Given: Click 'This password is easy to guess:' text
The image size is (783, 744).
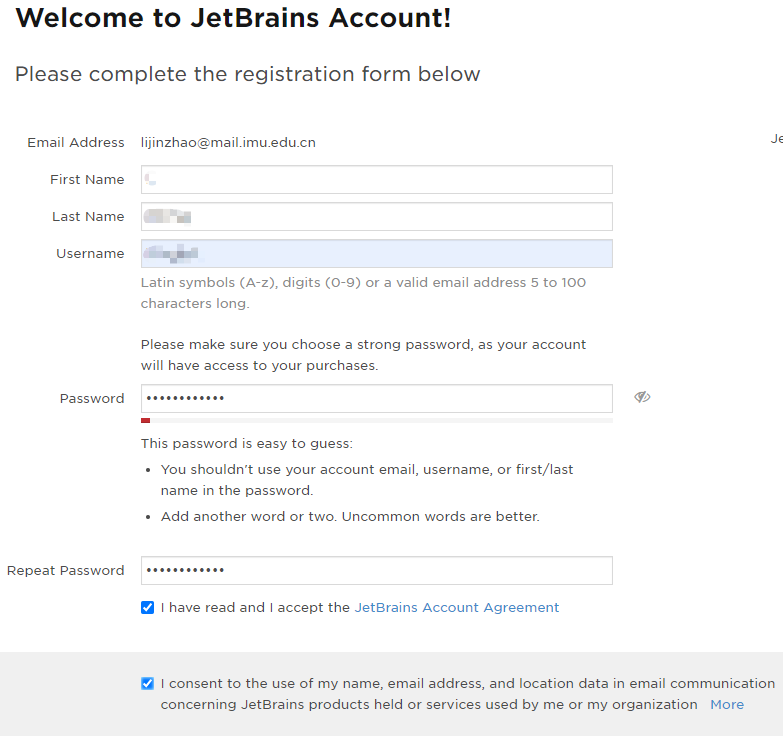Looking at the screenshot, I should point(247,444).
